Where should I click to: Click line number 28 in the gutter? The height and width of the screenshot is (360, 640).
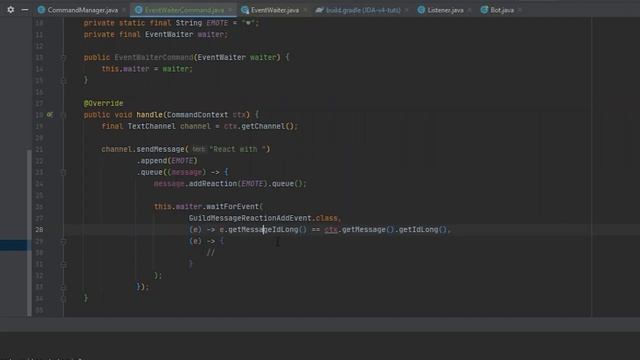(39, 229)
